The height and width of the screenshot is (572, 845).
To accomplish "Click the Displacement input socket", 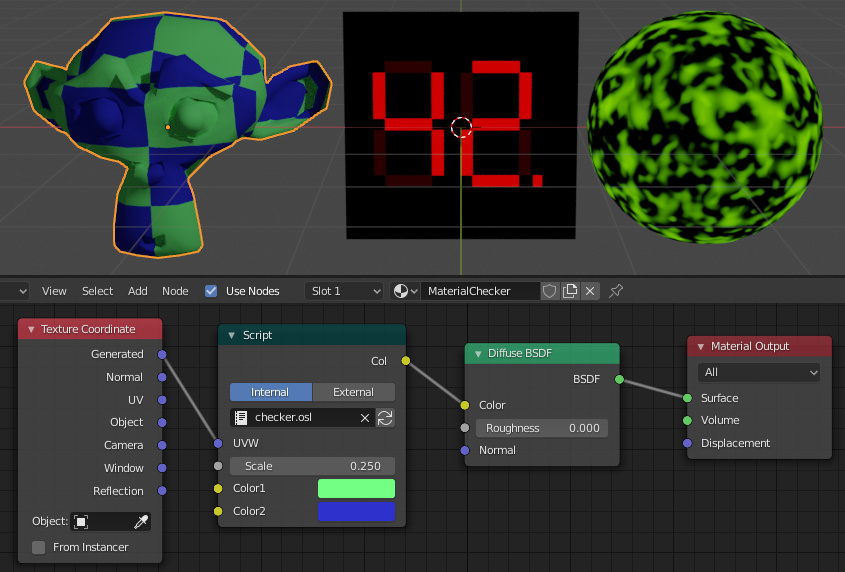I will [687, 443].
